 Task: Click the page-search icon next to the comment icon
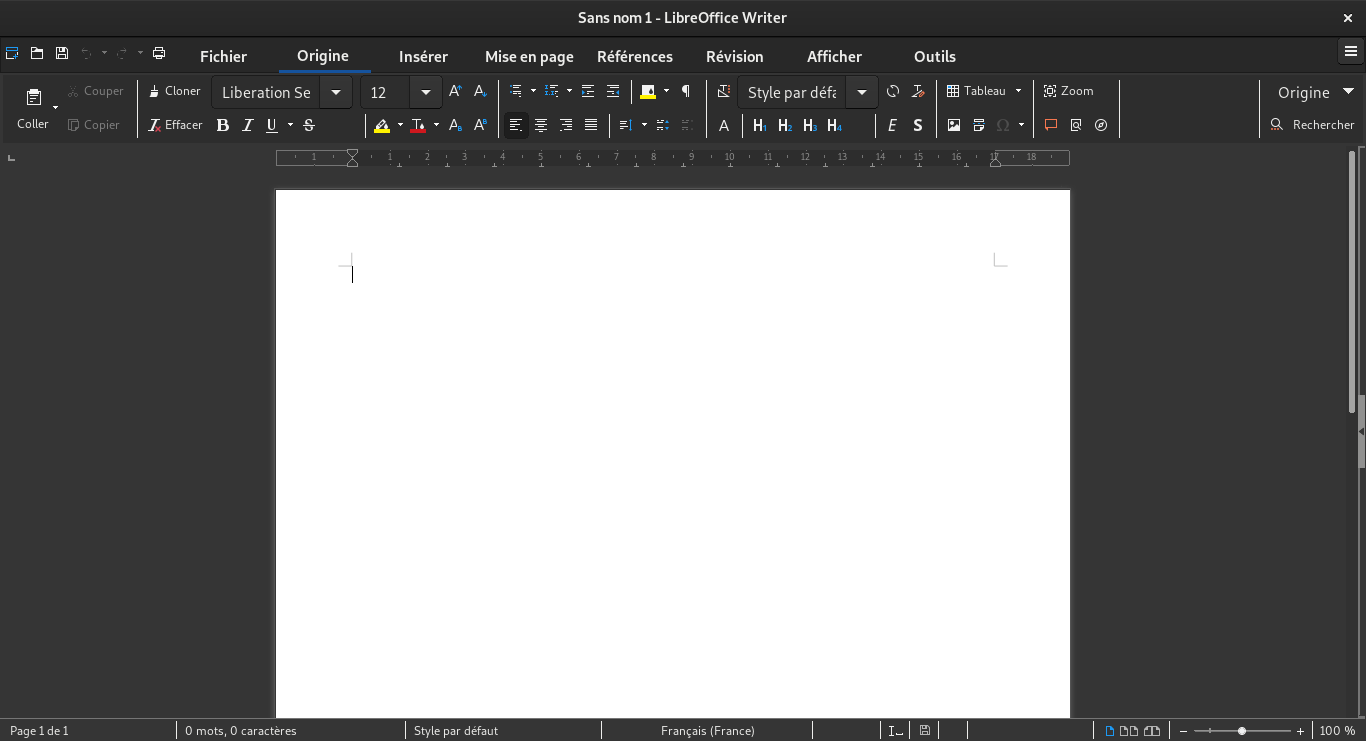click(x=1076, y=125)
